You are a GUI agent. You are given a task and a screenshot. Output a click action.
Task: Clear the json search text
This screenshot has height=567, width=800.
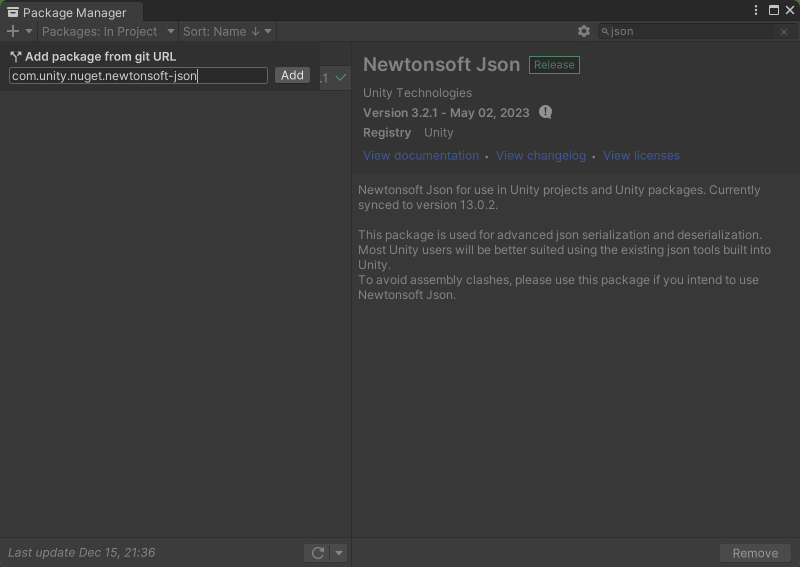click(784, 32)
